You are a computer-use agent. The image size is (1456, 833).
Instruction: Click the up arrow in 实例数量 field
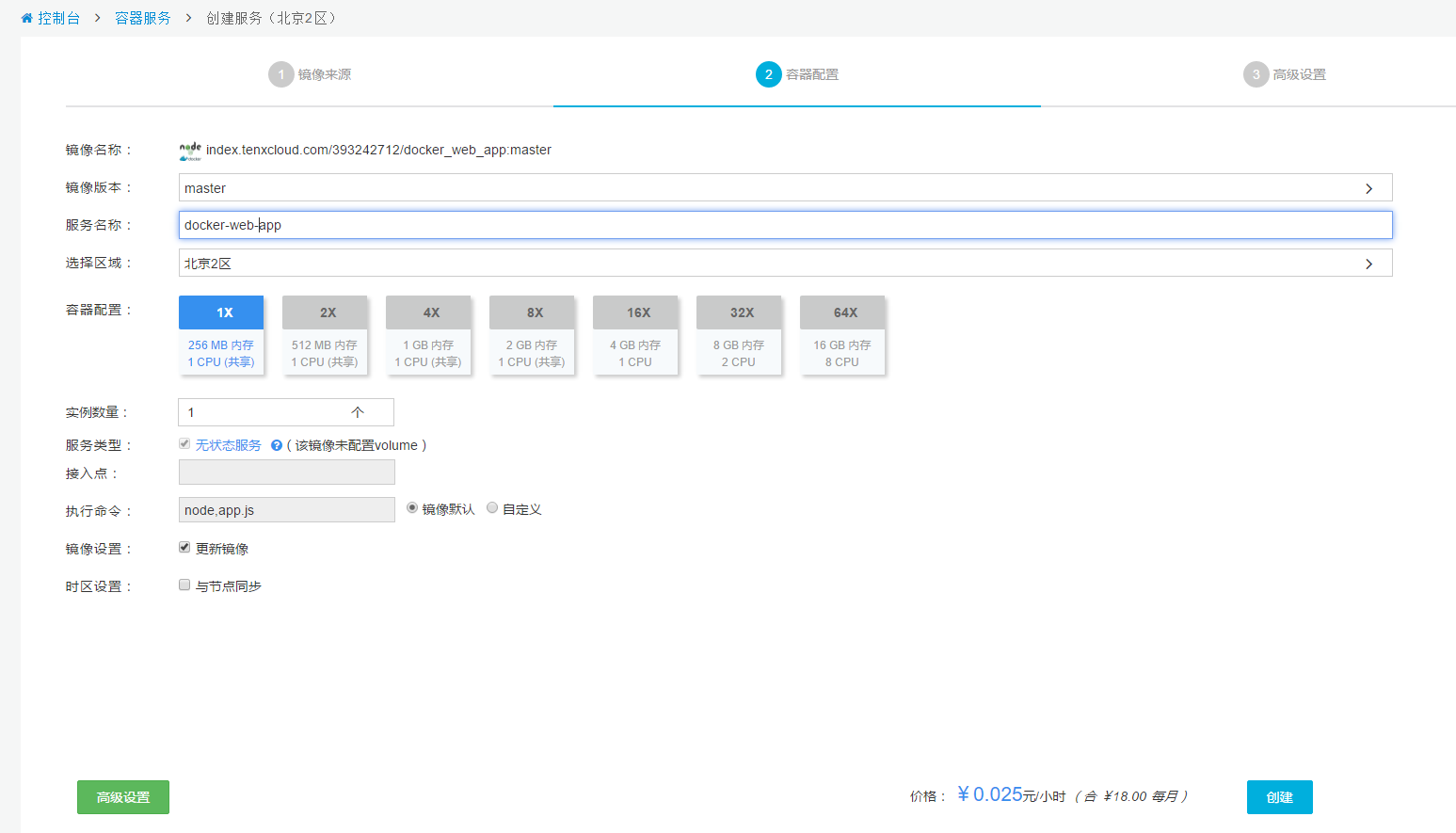[x=358, y=412]
